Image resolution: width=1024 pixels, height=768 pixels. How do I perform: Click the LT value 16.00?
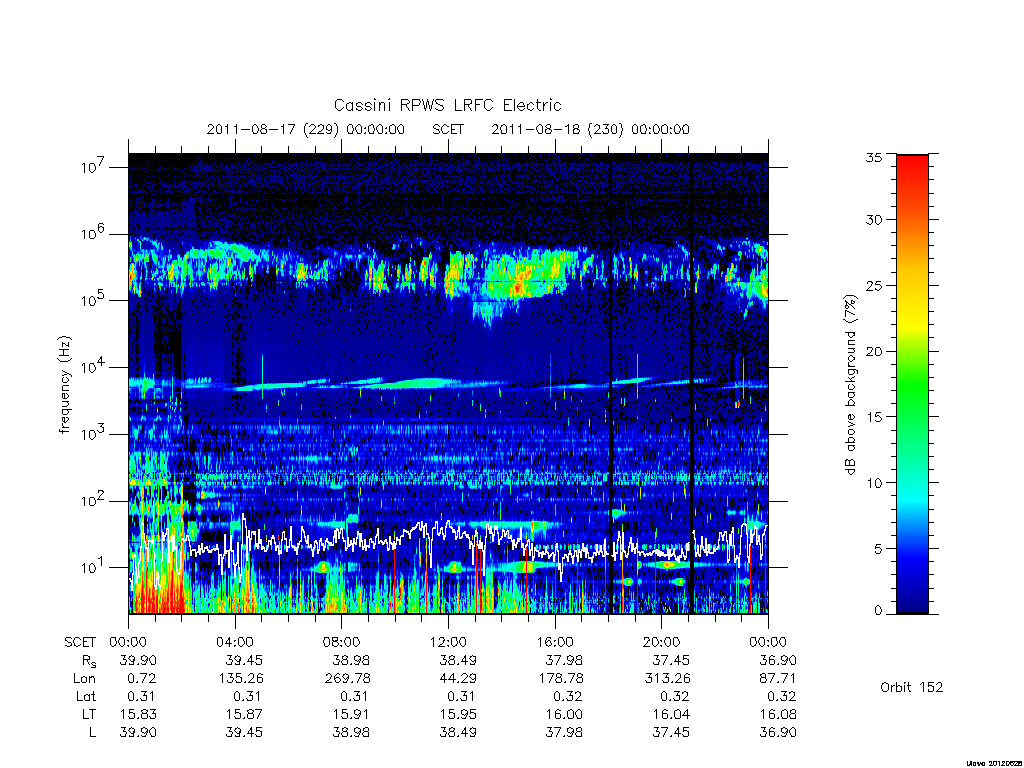tap(564, 714)
